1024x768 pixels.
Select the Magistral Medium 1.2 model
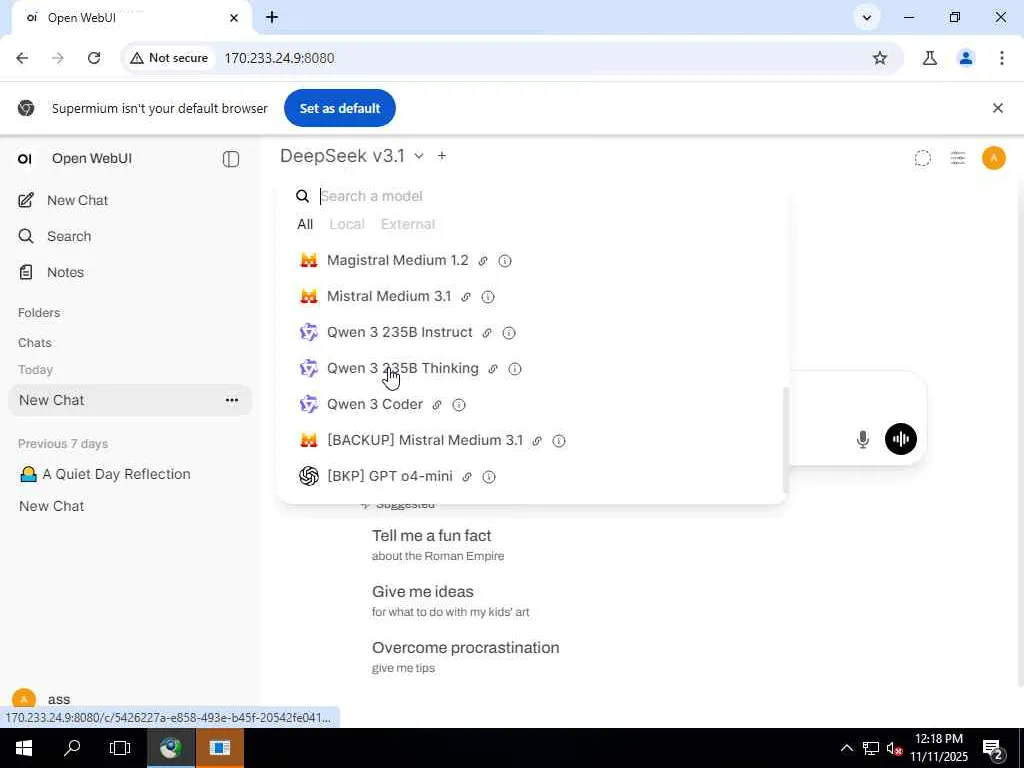tap(397, 261)
